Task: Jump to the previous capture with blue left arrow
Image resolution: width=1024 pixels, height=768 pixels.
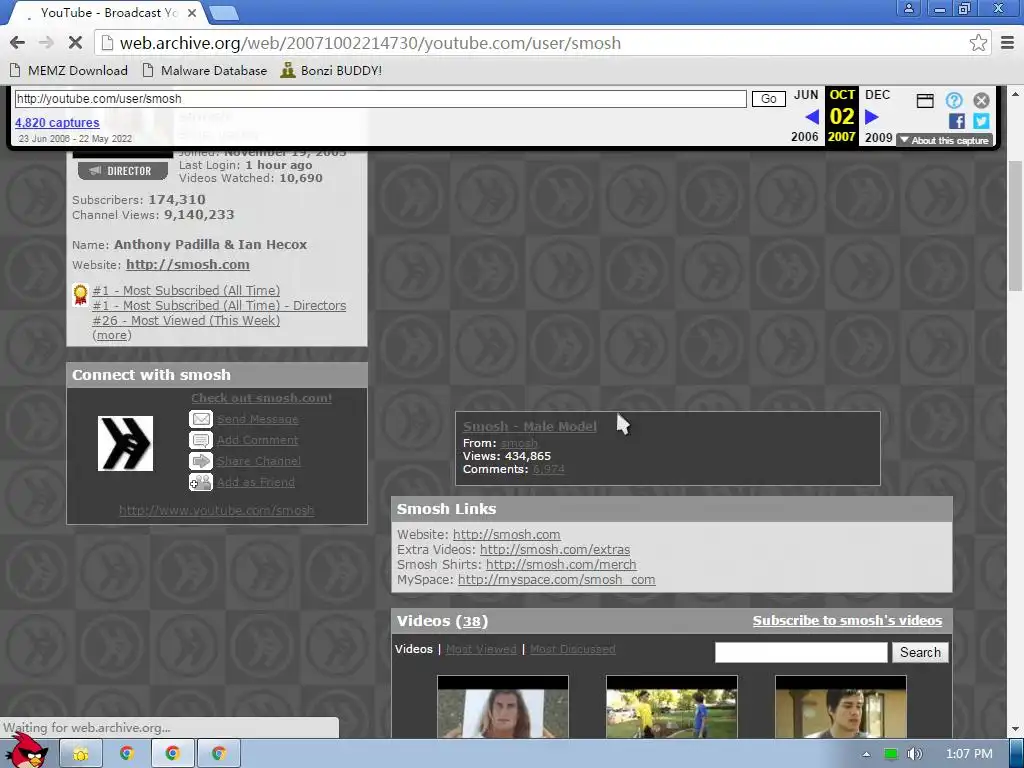Action: [812, 117]
